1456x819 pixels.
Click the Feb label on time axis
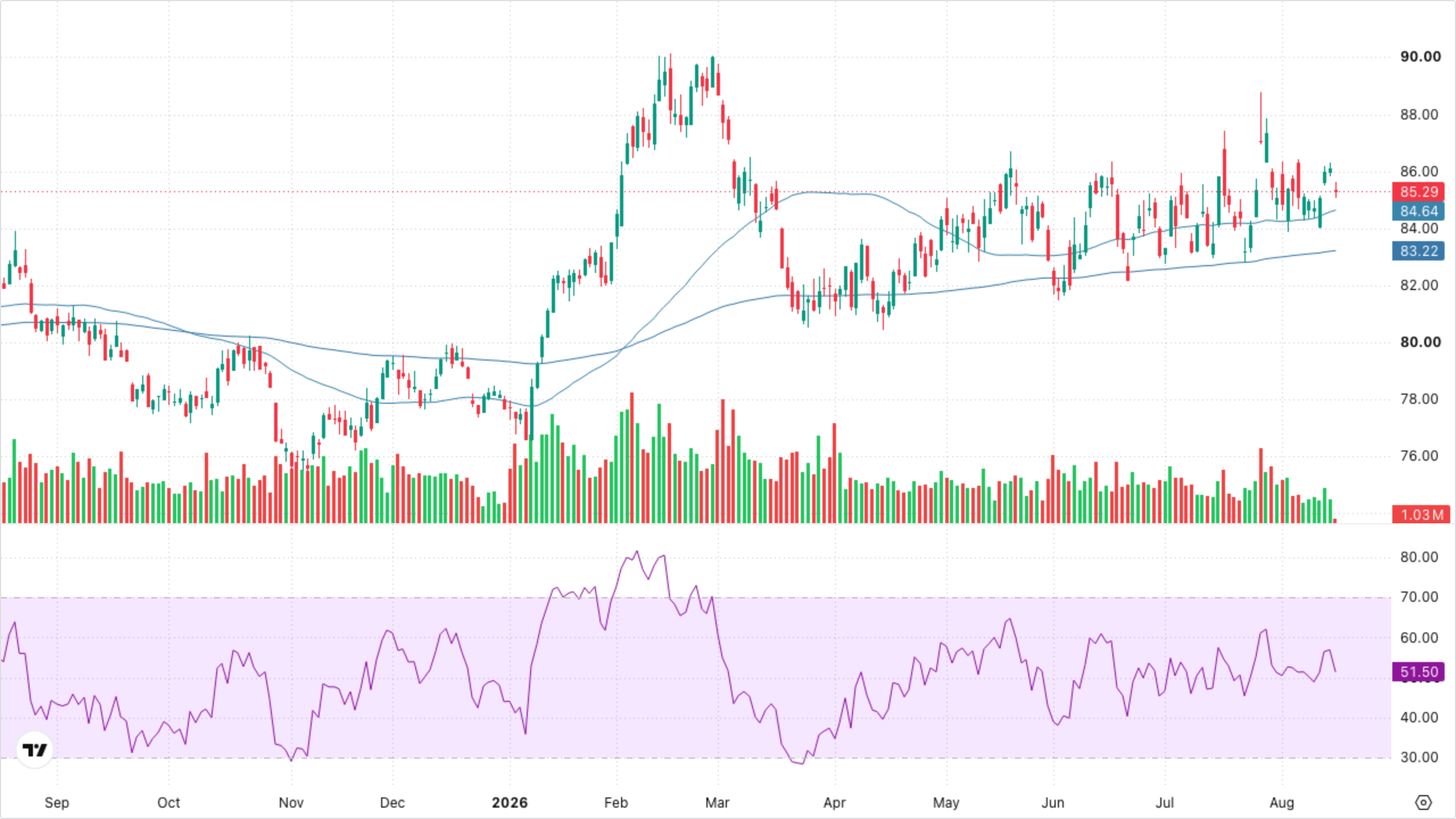[616, 803]
